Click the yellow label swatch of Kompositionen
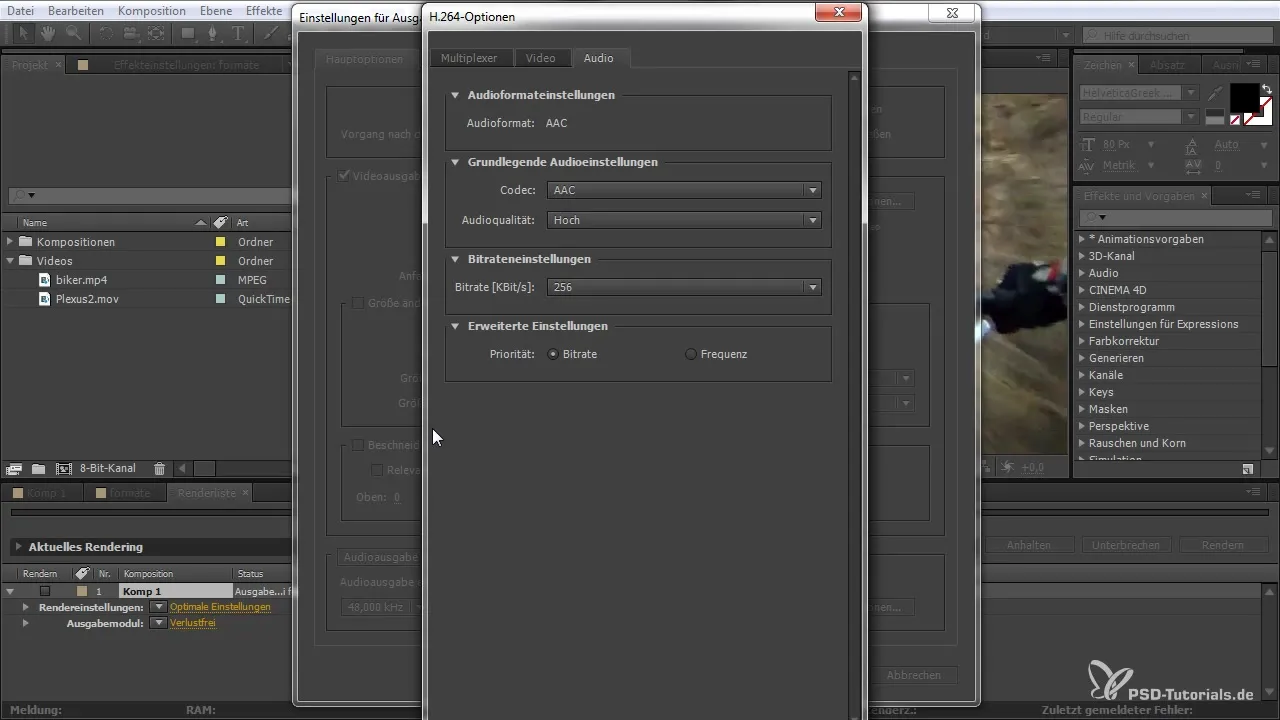Image resolution: width=1280 pixels, height=720 pixels. (220, 242)
